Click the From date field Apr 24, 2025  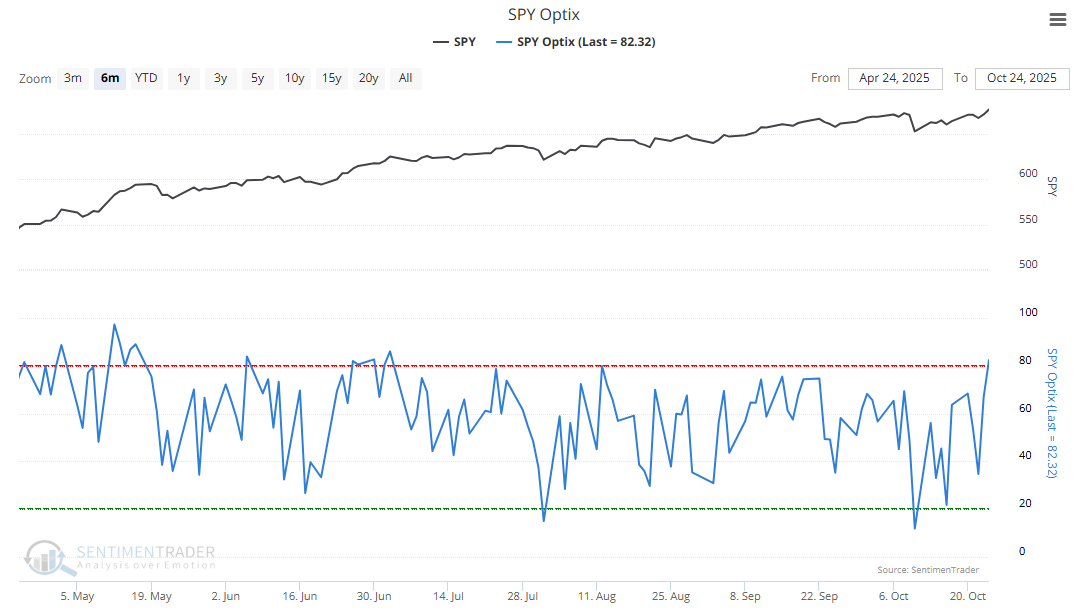pos(894,78)
